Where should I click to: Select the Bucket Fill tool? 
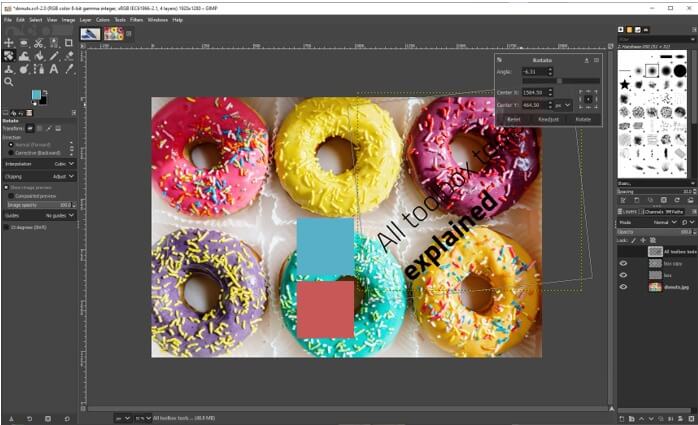[39, 56]
